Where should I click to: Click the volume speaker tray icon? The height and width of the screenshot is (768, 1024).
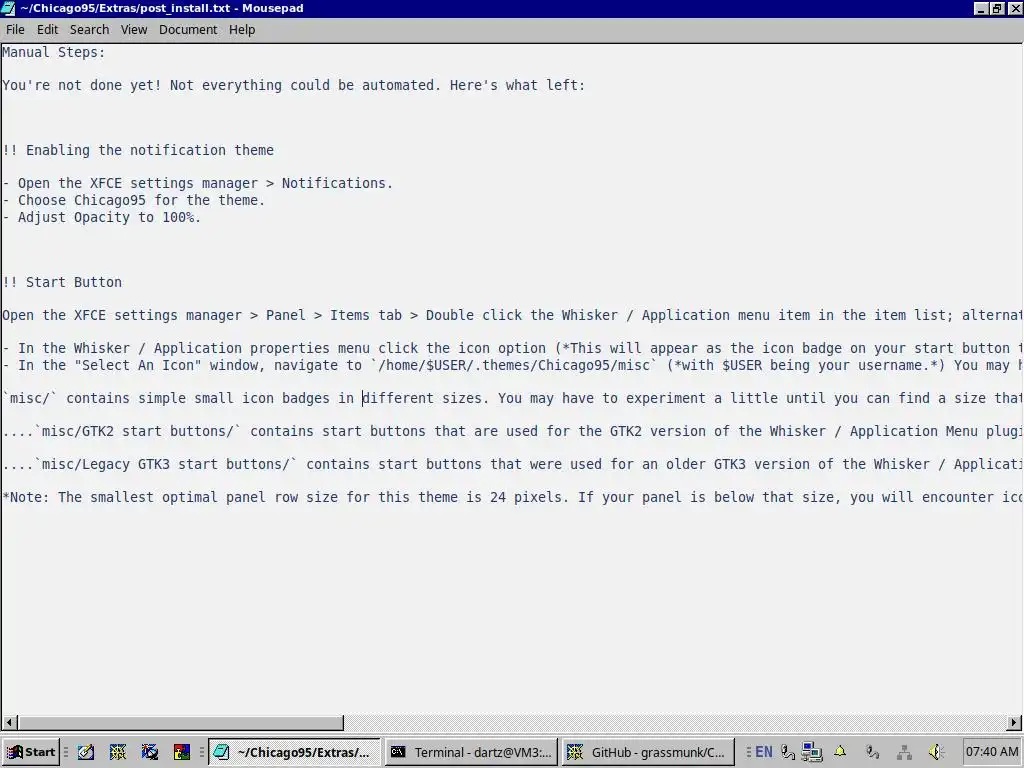[x=936, y=752]
